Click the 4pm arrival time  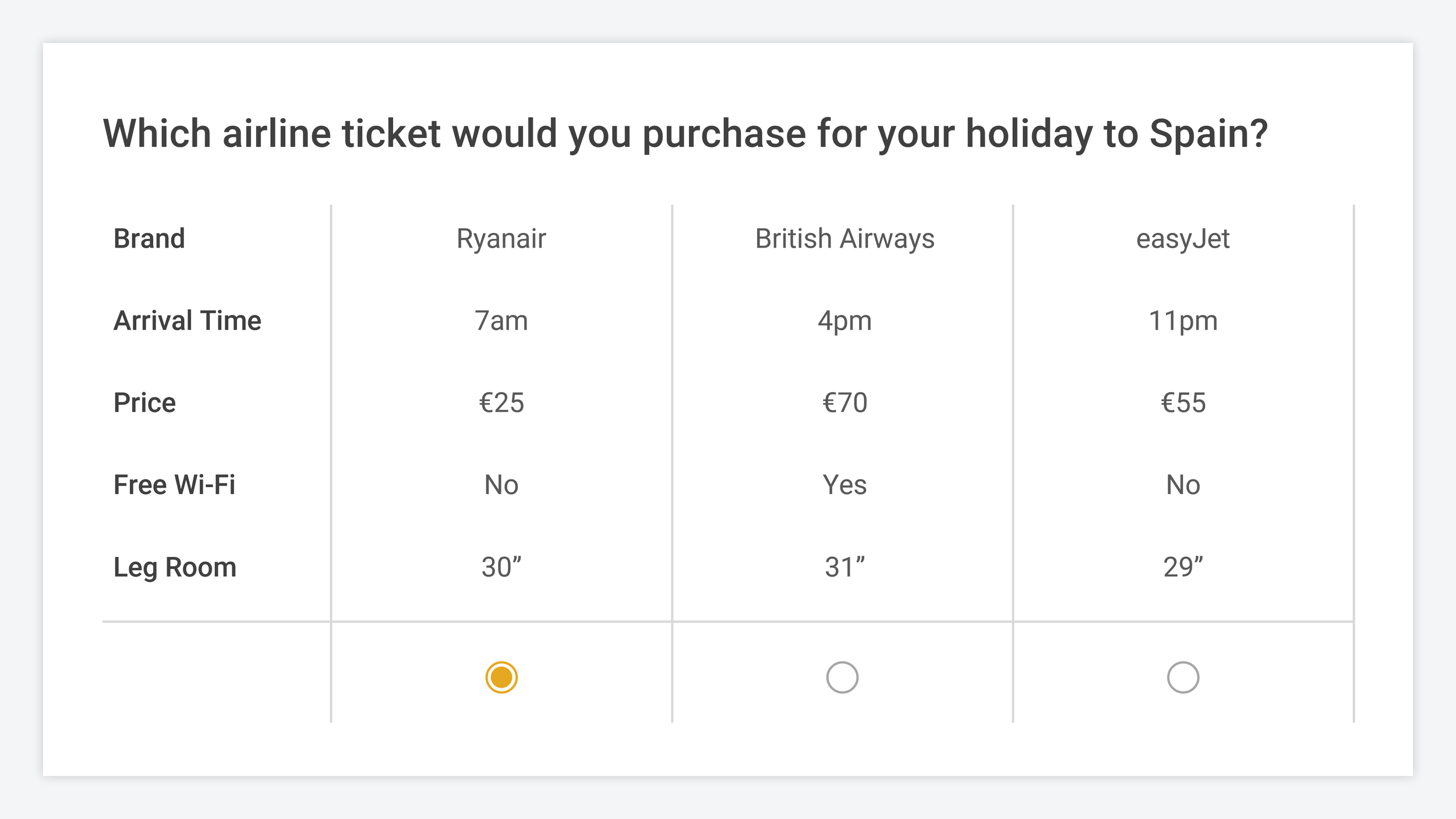pos(844,322)
